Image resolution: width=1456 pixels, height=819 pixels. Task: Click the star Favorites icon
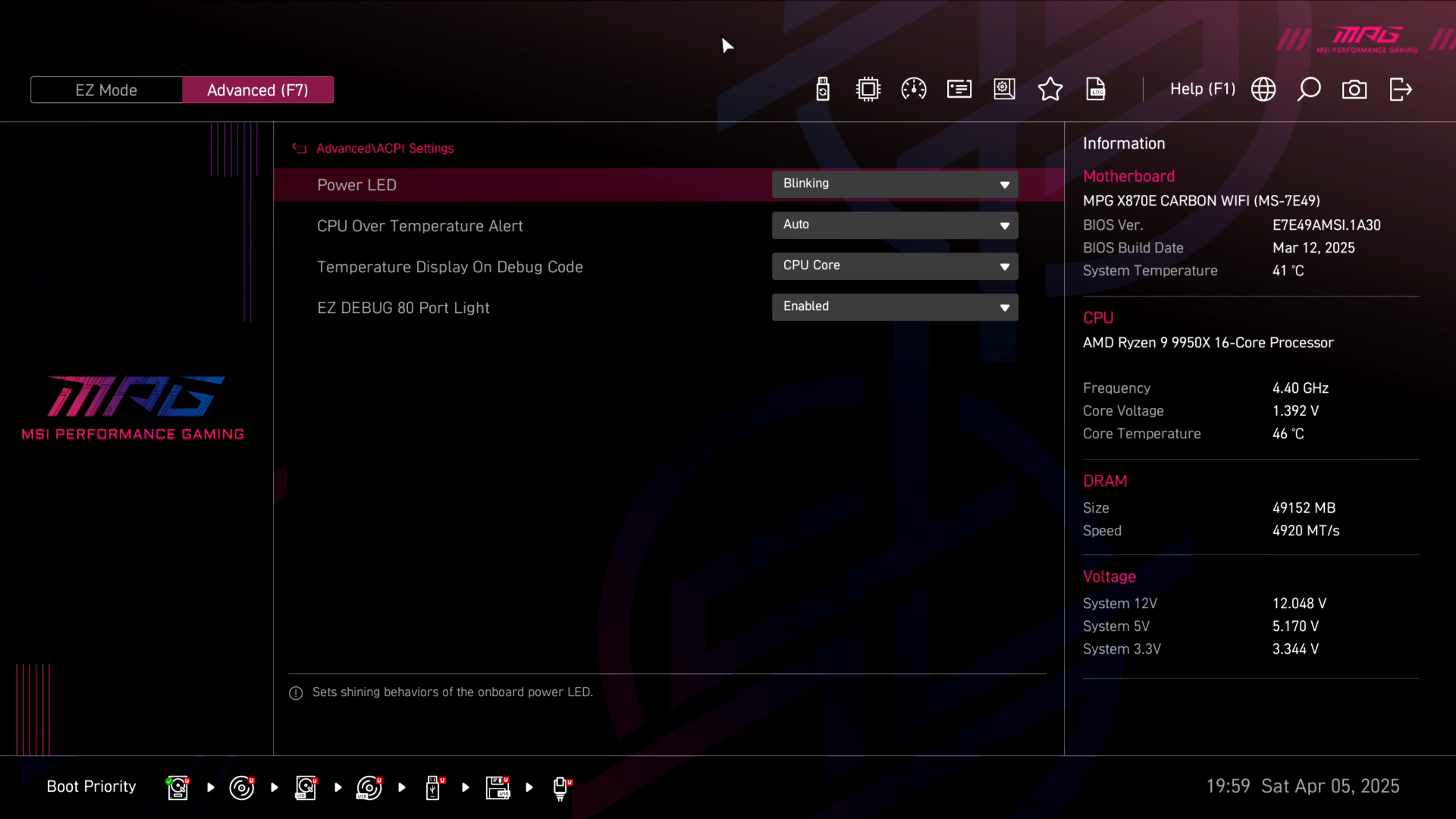click(1050, 89)
